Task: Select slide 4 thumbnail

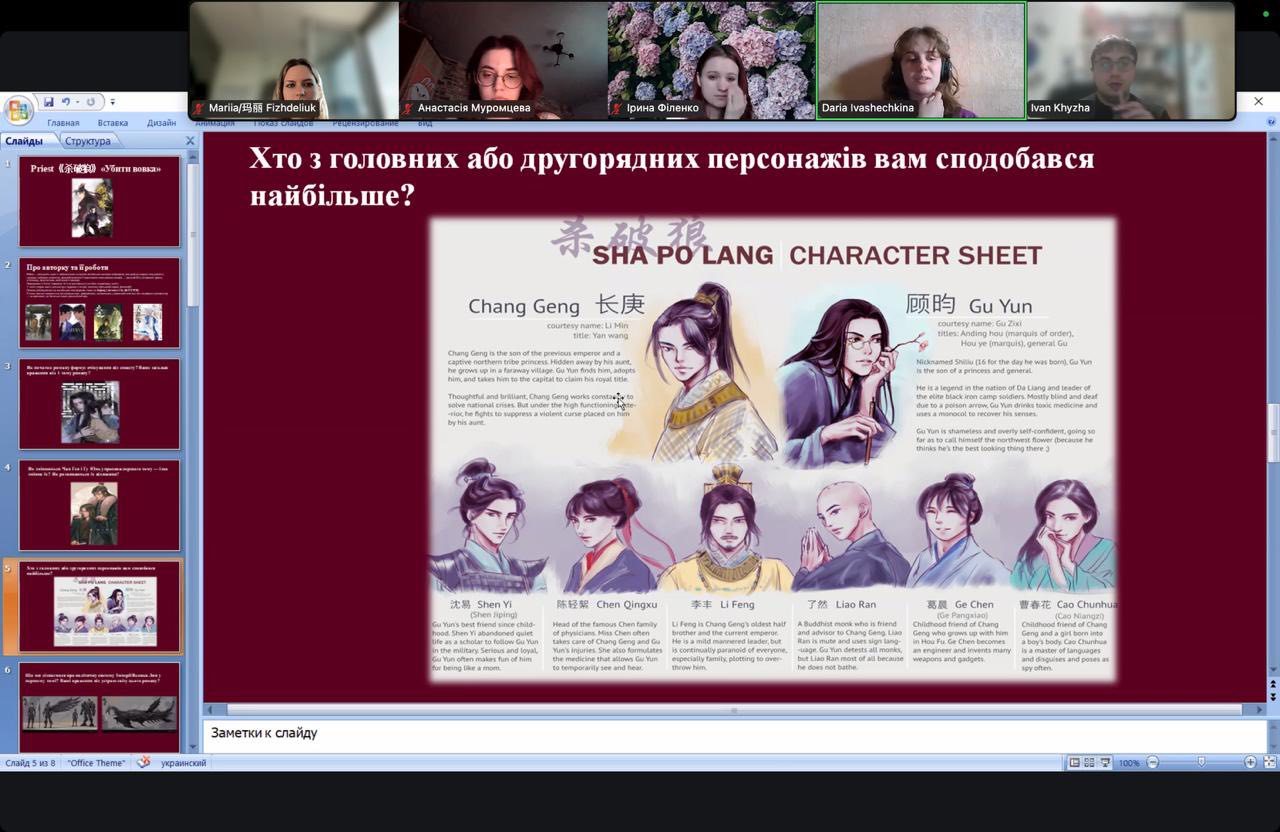Action: [100, 505]
